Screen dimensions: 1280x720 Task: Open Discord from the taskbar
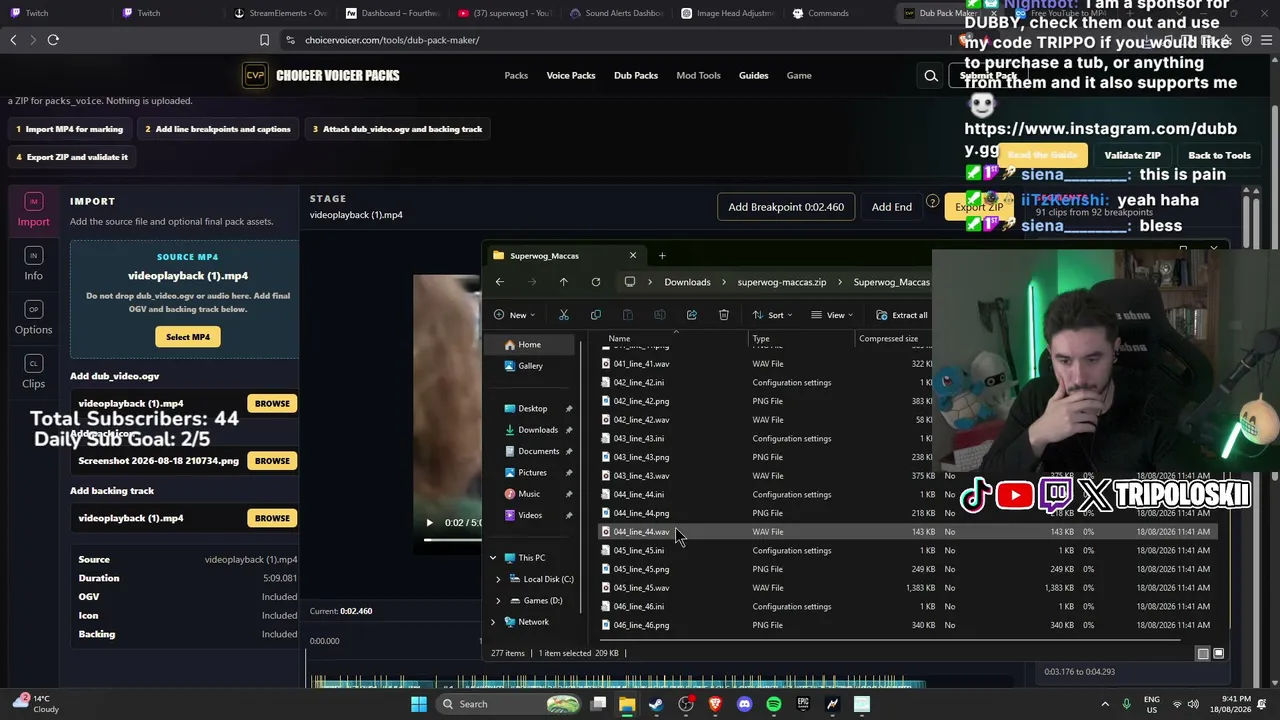point(744,704)
